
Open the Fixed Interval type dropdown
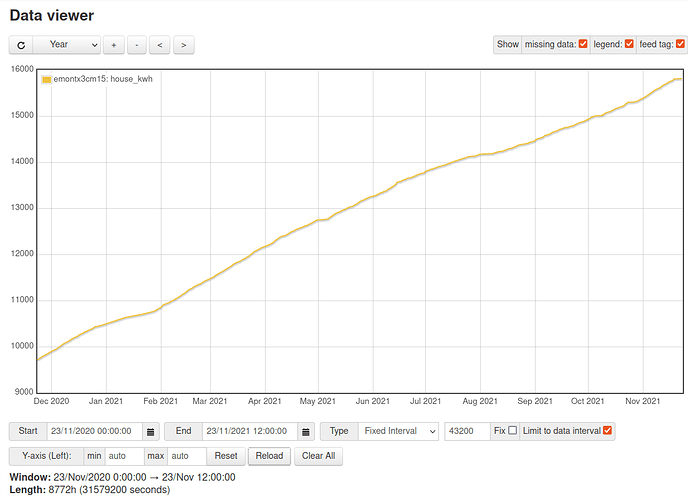[398, 431]
